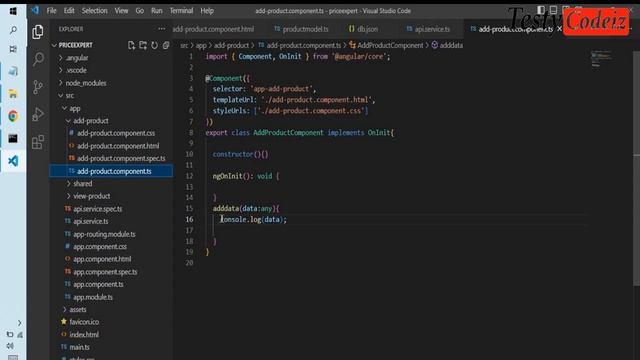Open index.html file
The image size is (640, 360).
[x=84, y=334]
